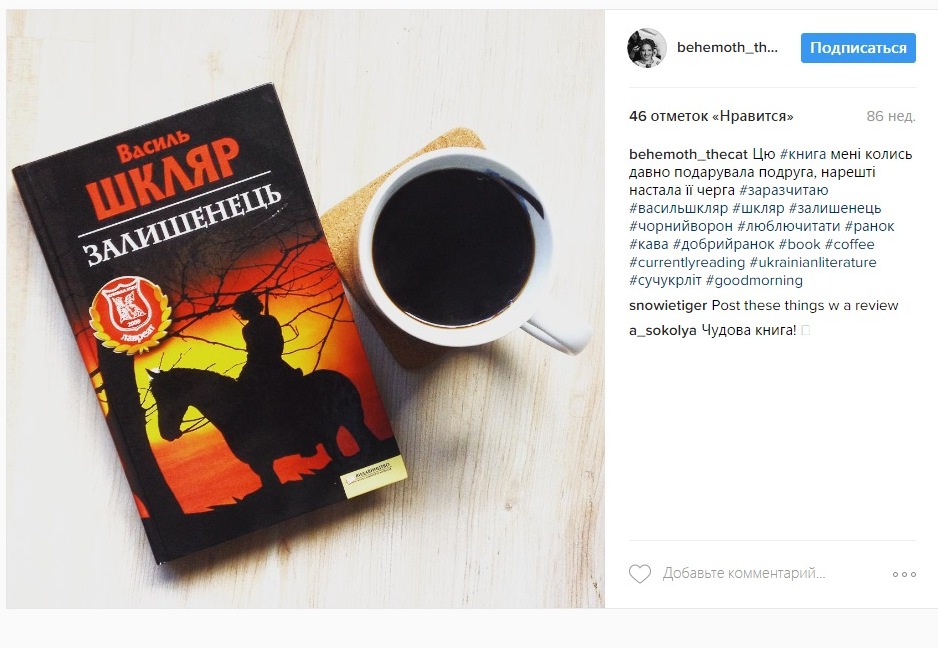Image resolution: width=938 pixels, height=648 pixels.
Task: Click the heart like icon
Action: point(639,574)
